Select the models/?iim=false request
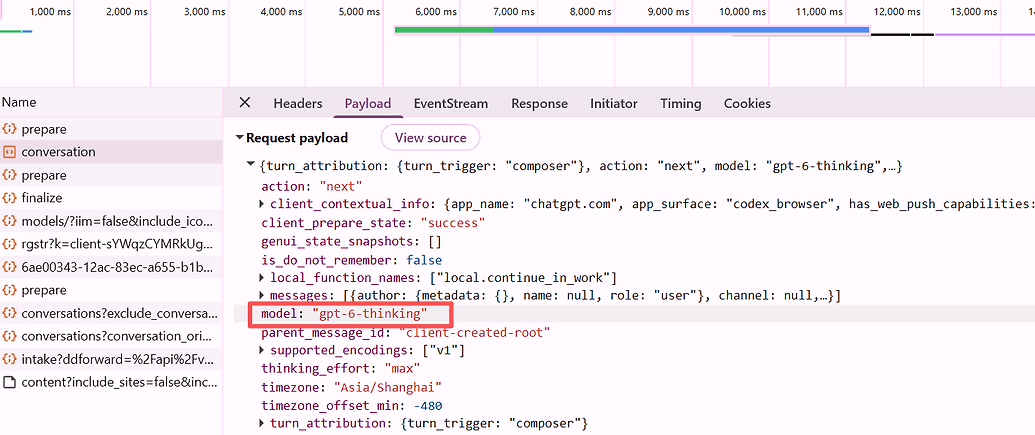Screen dimensions: 1035x435 pyautogui.click(x=111, y=220)
